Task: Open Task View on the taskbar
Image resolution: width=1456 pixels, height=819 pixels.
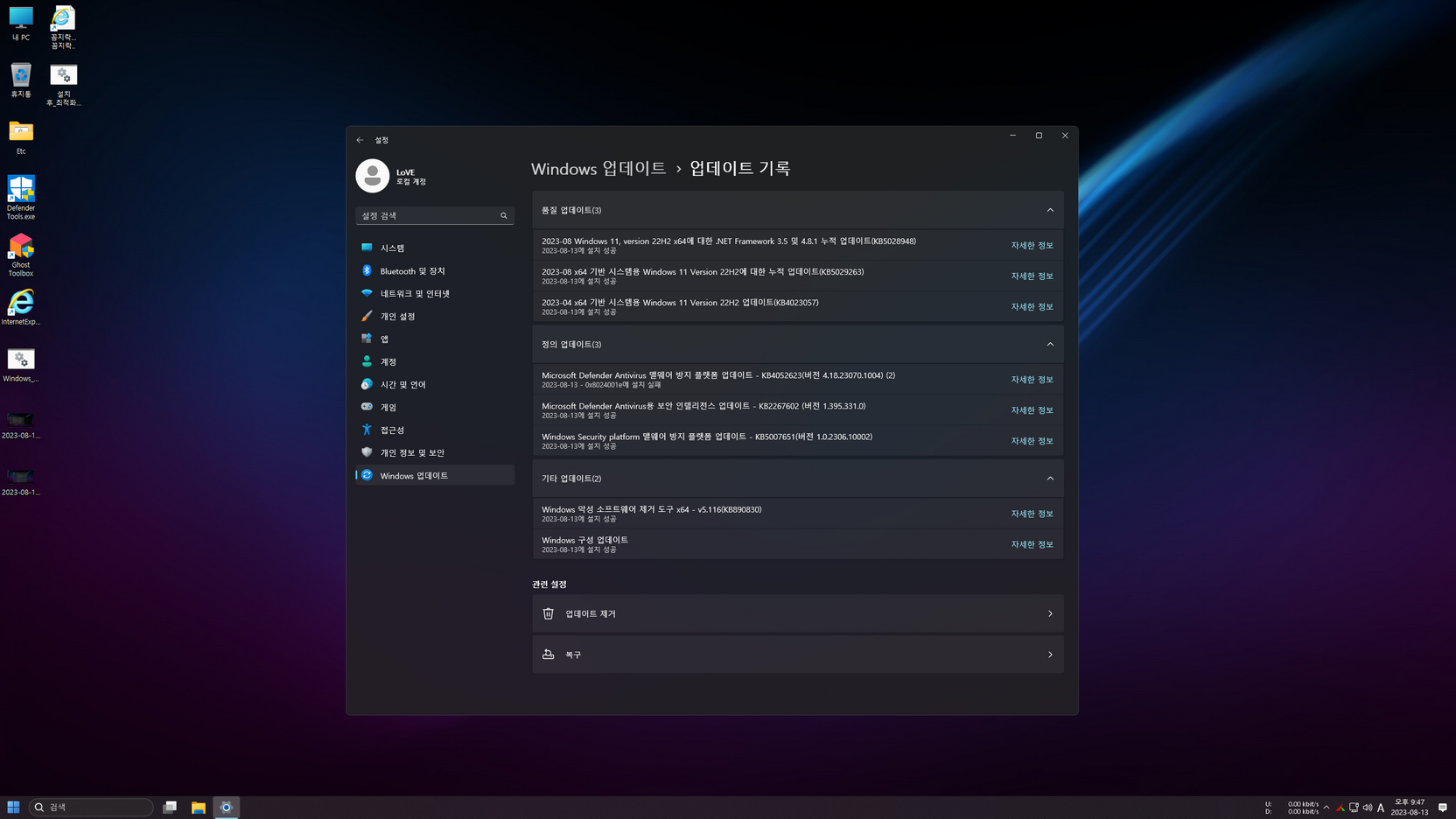Action: (170, 807)
